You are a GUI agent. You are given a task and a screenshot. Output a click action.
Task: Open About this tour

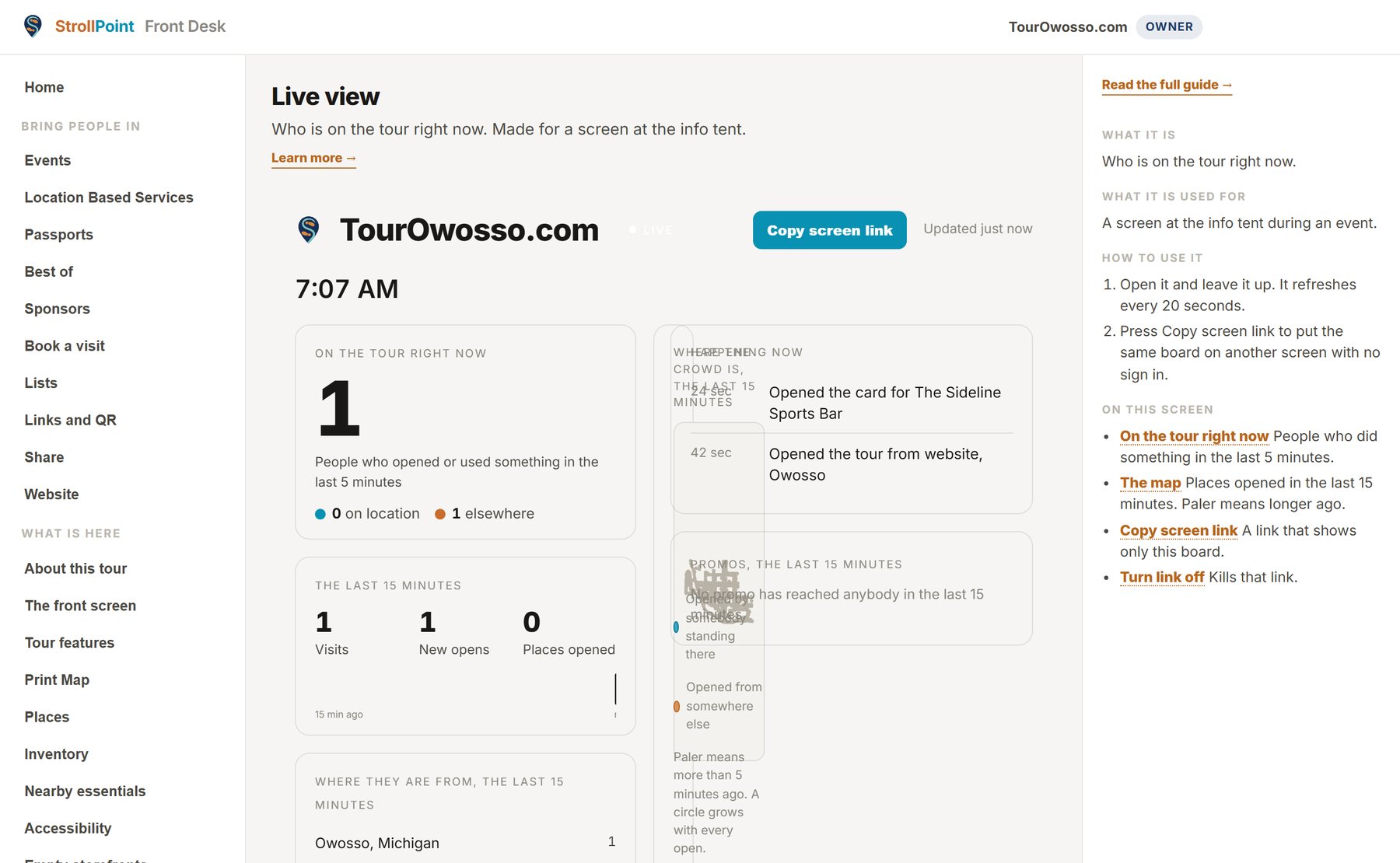point(75,568)
